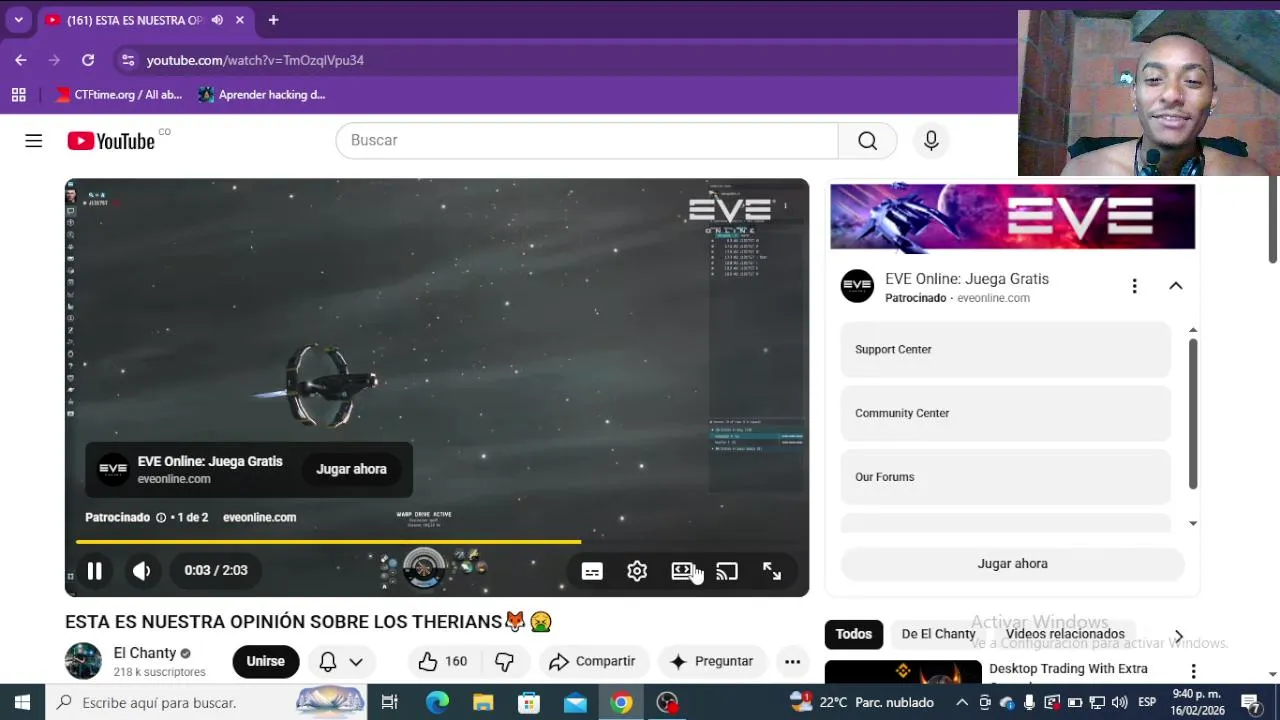1280x720 pixels.
Task: Open File Explorer from taskbar
Action: tap(483, 703)
